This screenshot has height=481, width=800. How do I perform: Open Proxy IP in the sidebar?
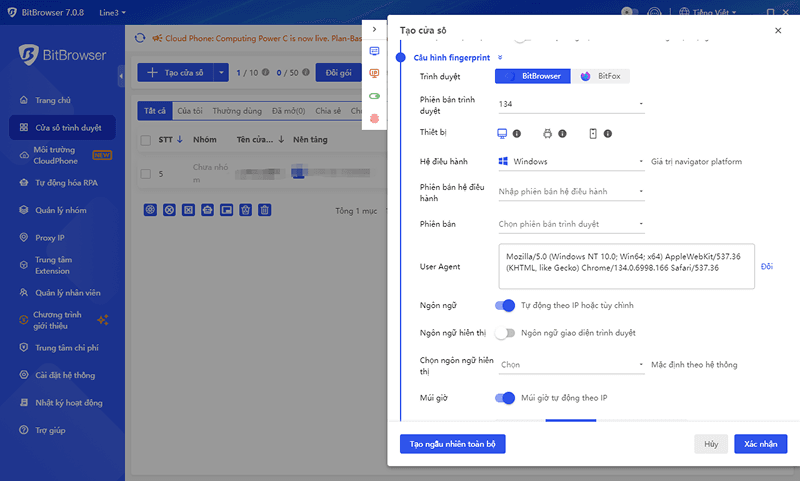click(x=50, y=238)
